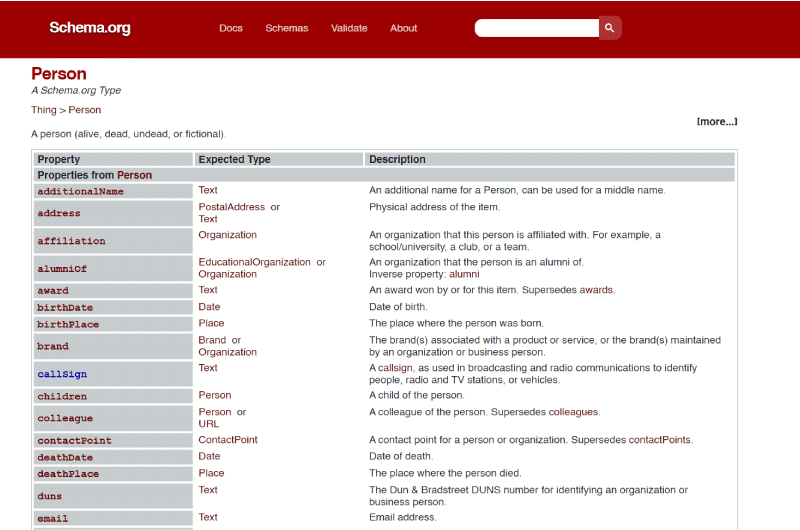
Task: Open the duns property link
Action: [49, 496]
